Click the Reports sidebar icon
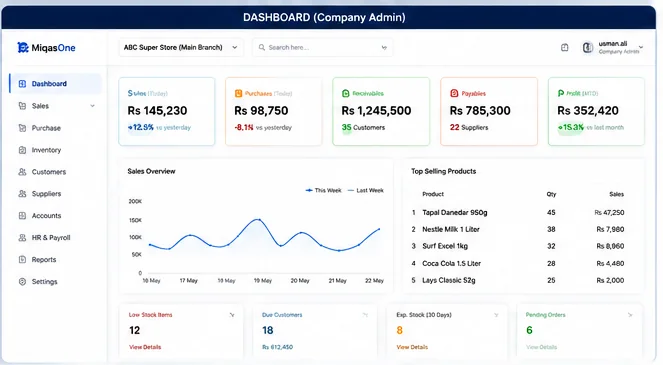 tap(22, 259)
